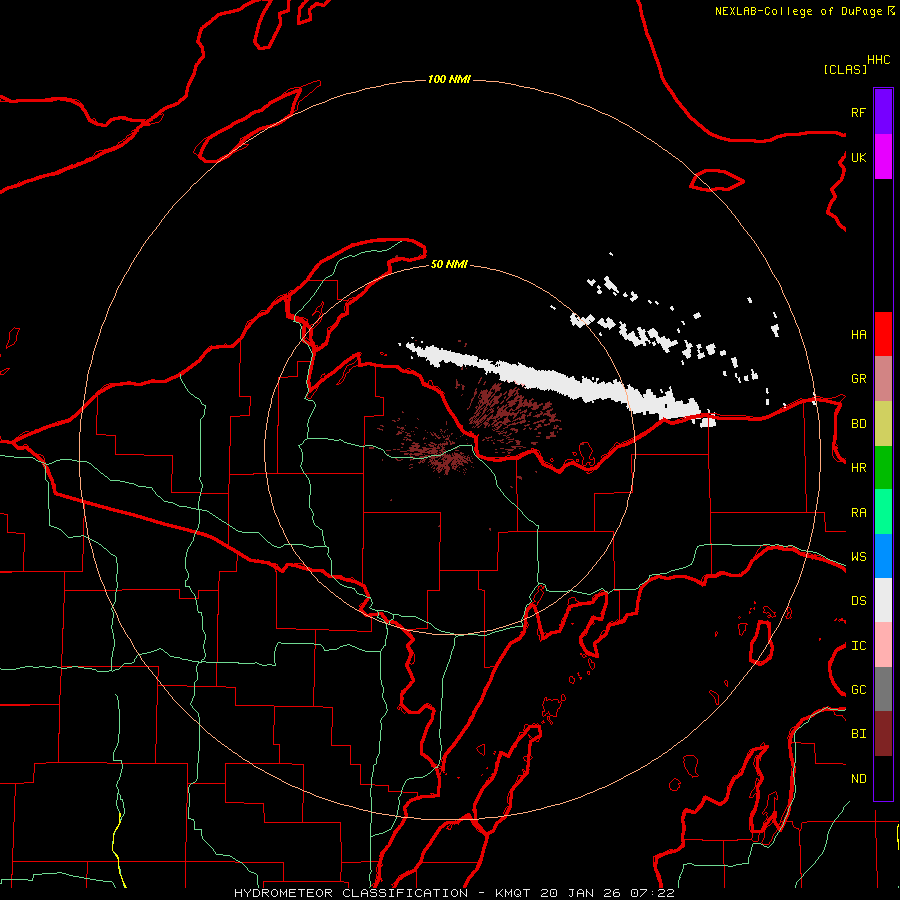Click the 'DS' legend label

[858, 601]
